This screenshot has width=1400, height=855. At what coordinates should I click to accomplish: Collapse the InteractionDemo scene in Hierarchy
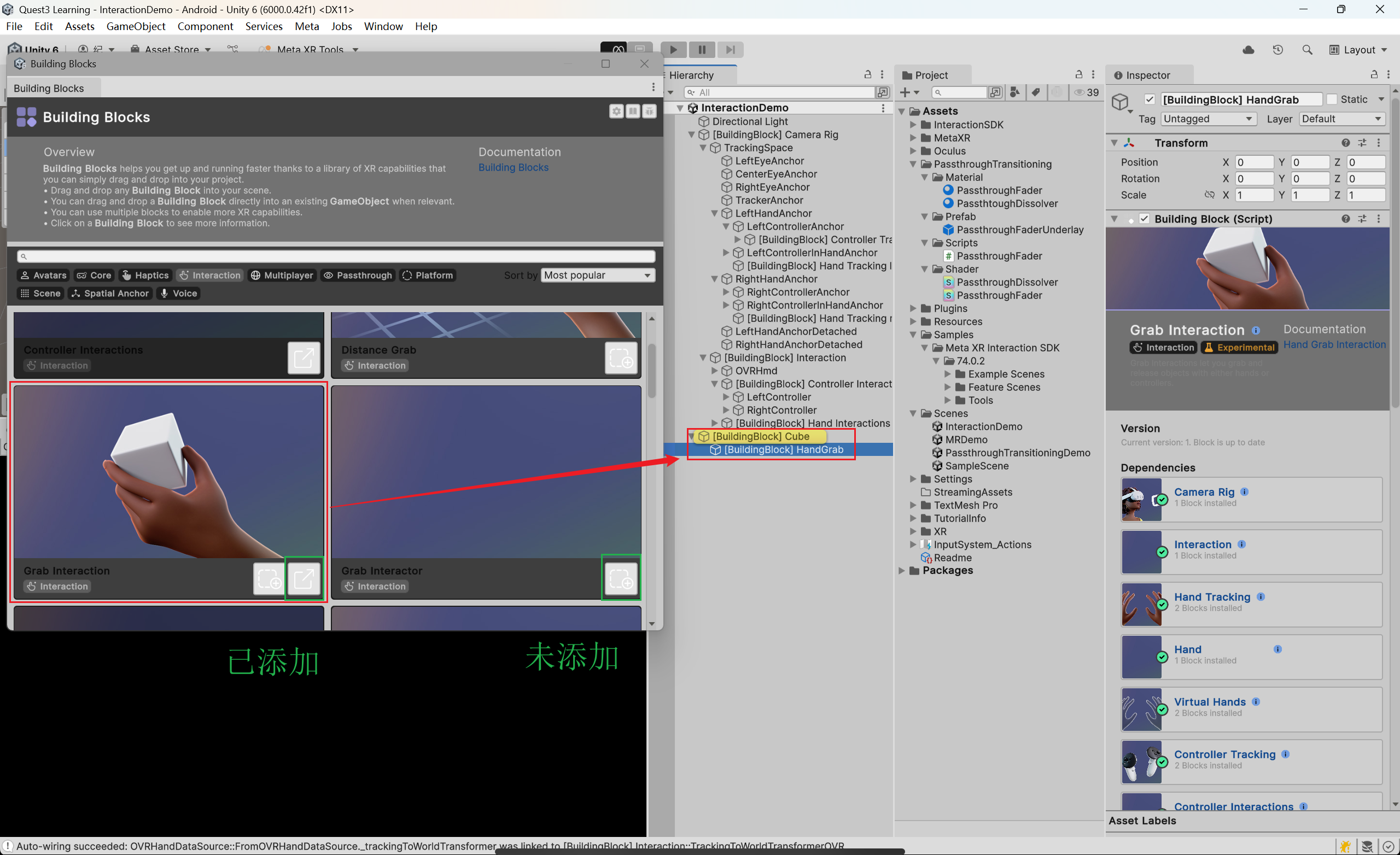click(680, 108)
